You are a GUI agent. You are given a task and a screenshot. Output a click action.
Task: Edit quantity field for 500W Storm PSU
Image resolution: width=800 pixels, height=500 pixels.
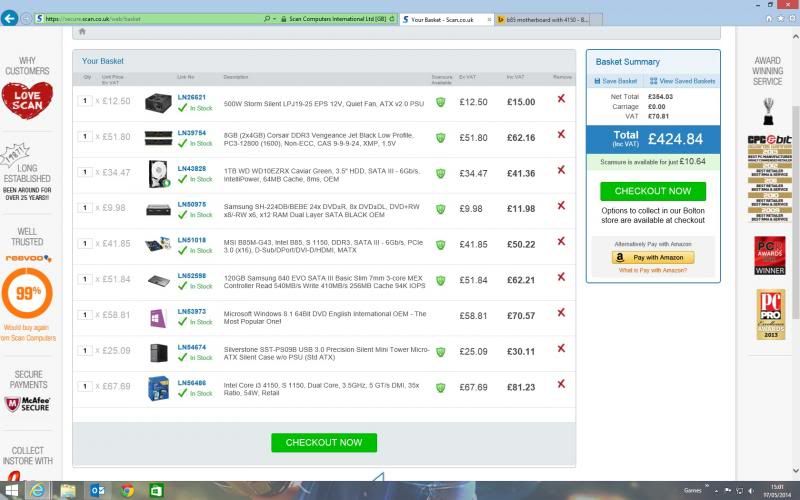(x=85, y=101)
